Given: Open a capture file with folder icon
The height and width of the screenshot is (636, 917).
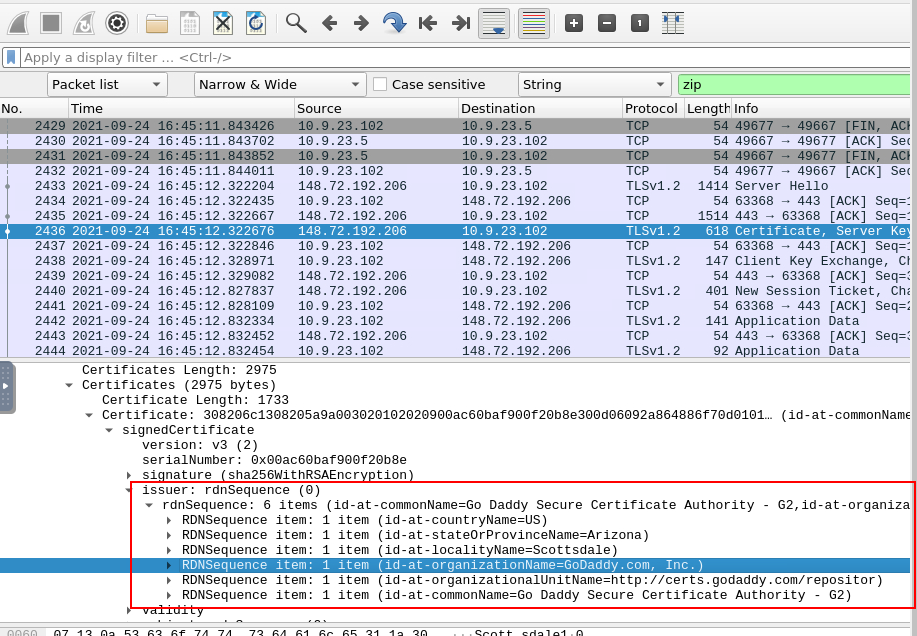Looking at the screenshot, I should coord(157,22).
